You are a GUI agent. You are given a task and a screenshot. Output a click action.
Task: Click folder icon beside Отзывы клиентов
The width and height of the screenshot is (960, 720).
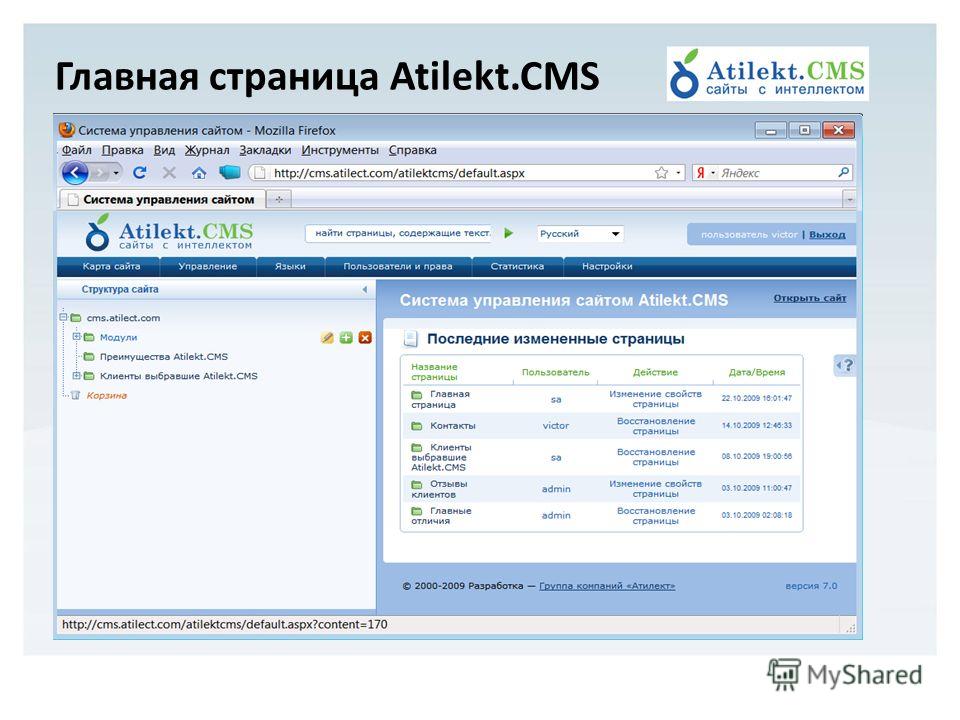point(417,484)
